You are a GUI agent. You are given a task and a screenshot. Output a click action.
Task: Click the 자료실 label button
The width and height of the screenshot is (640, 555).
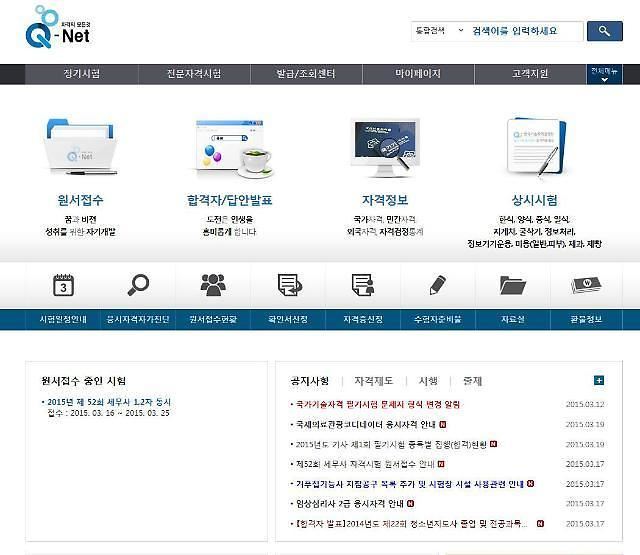point(513,320)
